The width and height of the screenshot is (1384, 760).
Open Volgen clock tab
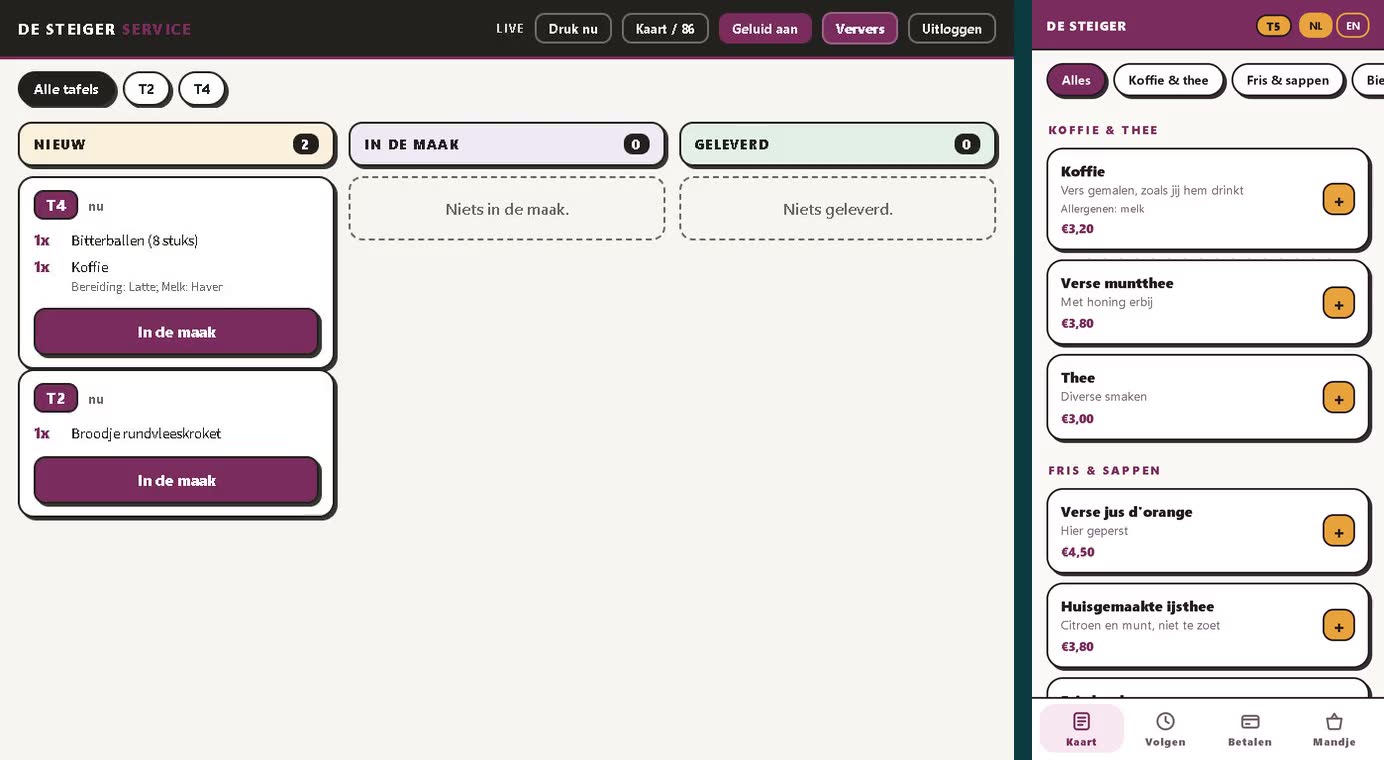tap(1165, 729)
